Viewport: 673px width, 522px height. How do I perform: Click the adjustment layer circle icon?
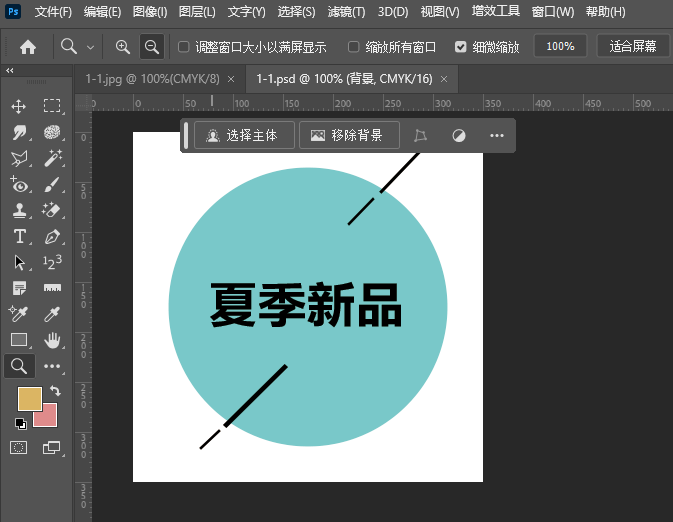459,136
